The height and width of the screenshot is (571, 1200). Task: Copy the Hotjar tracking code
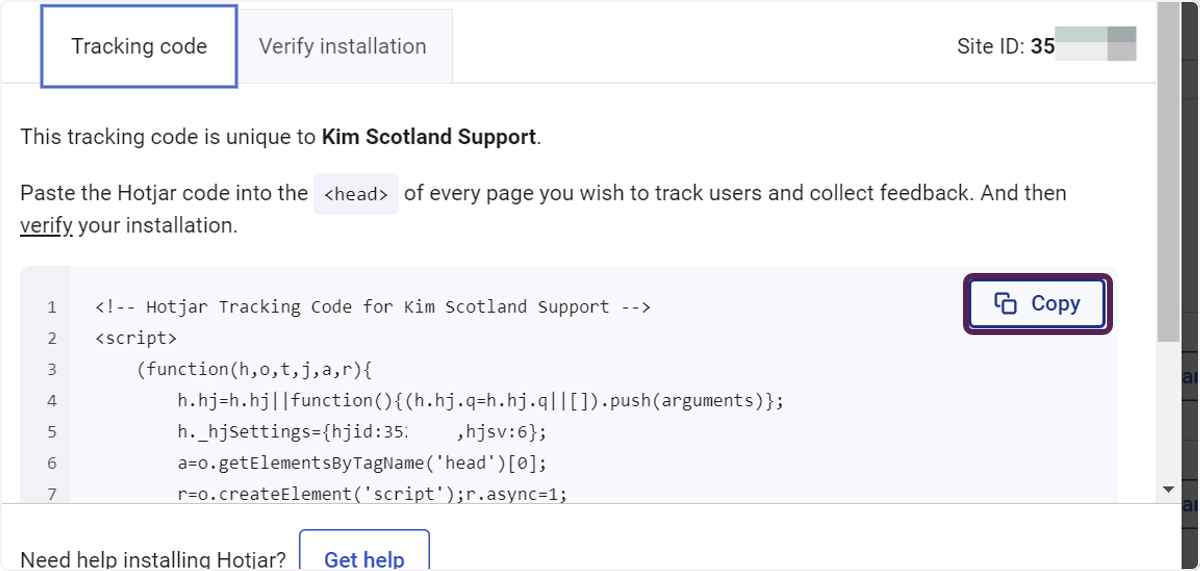1038,304
